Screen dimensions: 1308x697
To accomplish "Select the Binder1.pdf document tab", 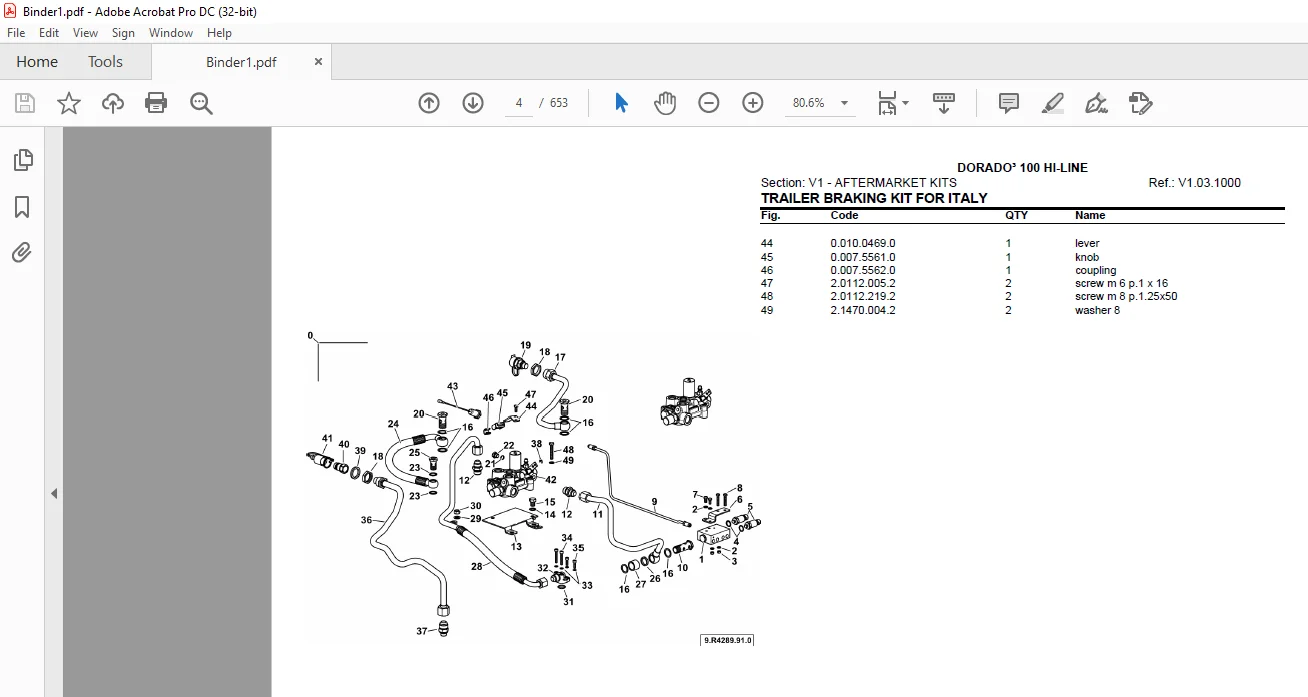I will tap(241, 62).
